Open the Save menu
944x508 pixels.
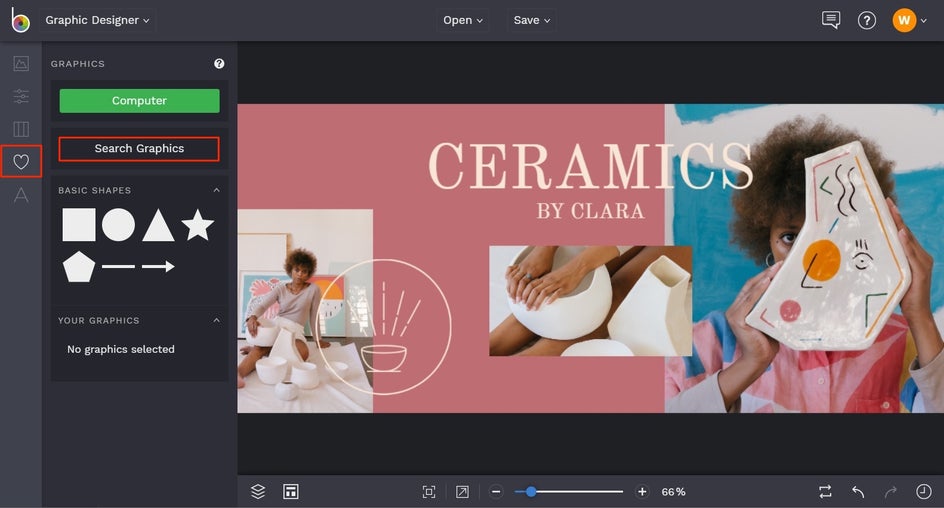click(x=532, y=20)
